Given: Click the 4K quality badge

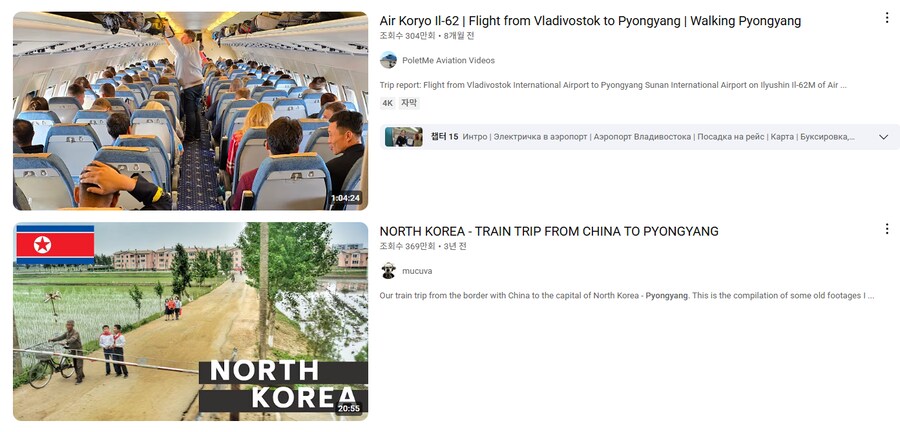Looking at the screenshot, I should (387, 103).
